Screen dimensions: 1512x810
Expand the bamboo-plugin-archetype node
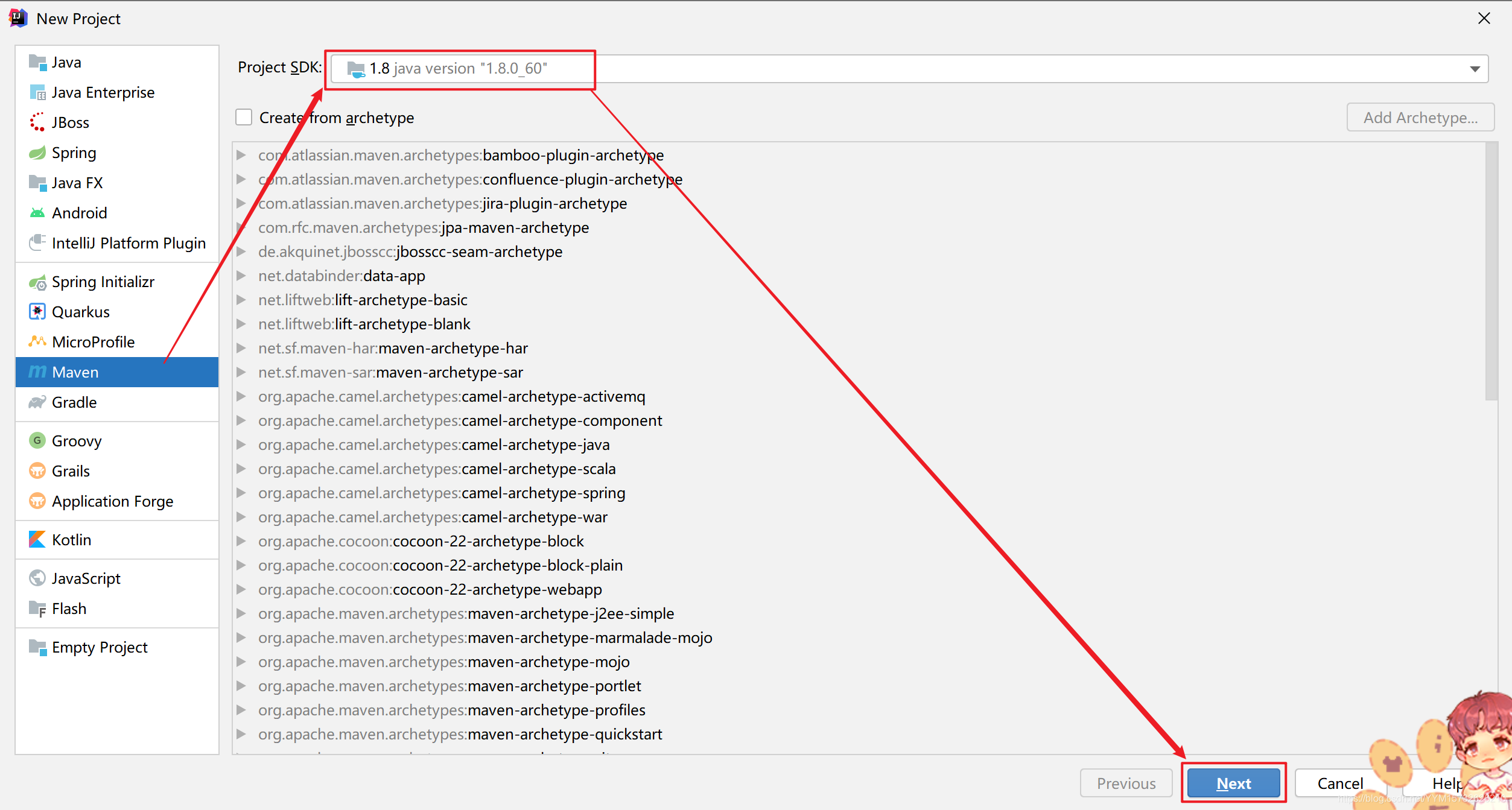pyautogui.click(x=241, y=155)
